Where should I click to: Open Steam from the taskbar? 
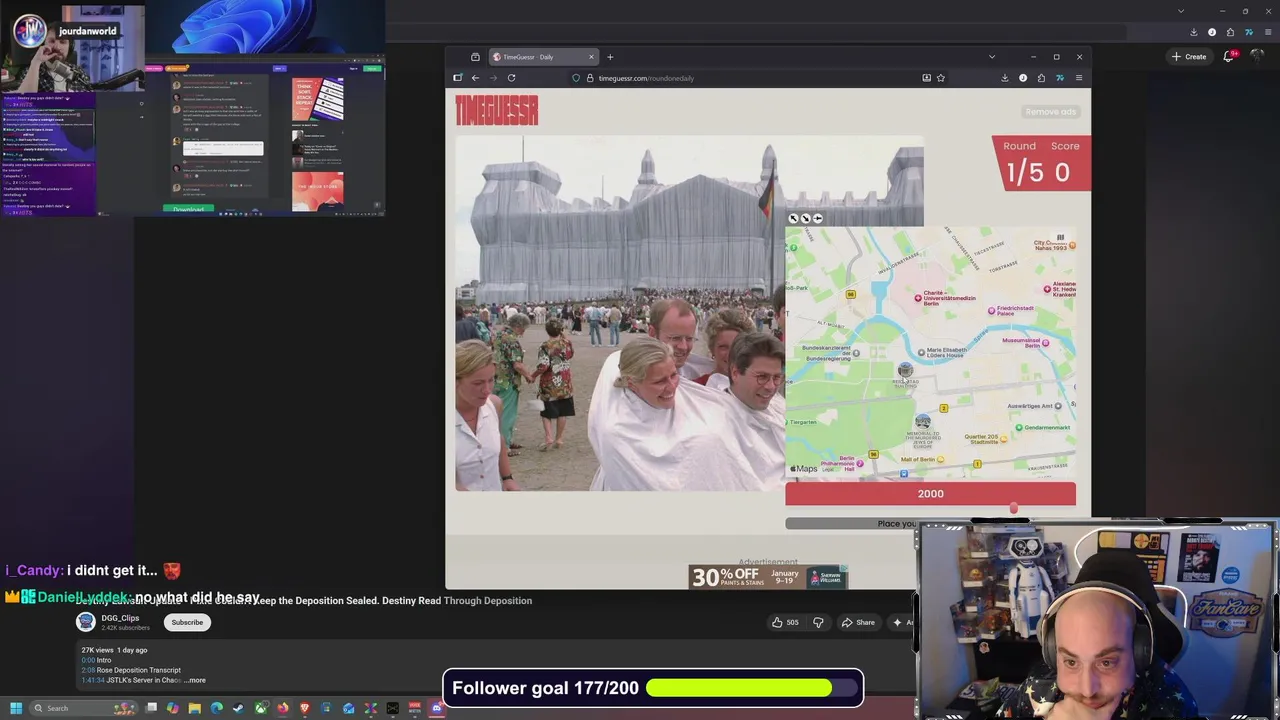(x=239, y=708)
